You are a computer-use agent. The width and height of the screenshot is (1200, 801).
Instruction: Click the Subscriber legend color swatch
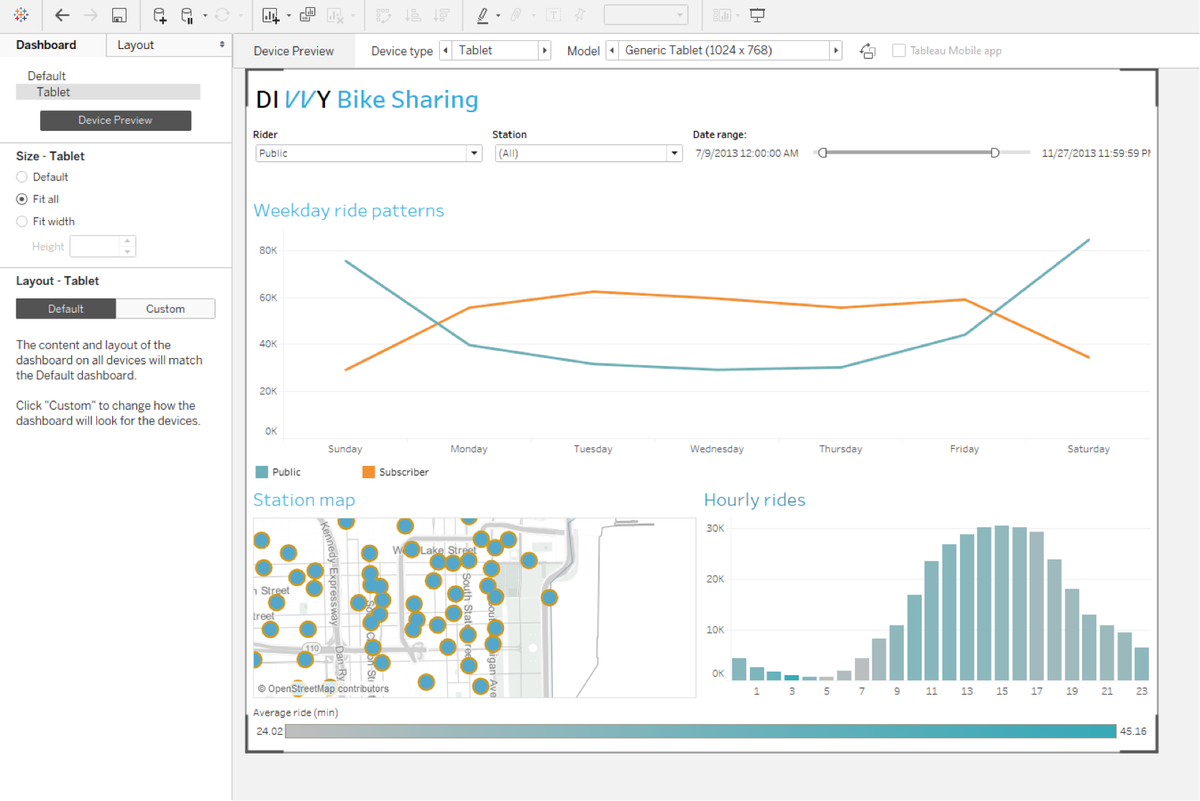tap(368, 471)
